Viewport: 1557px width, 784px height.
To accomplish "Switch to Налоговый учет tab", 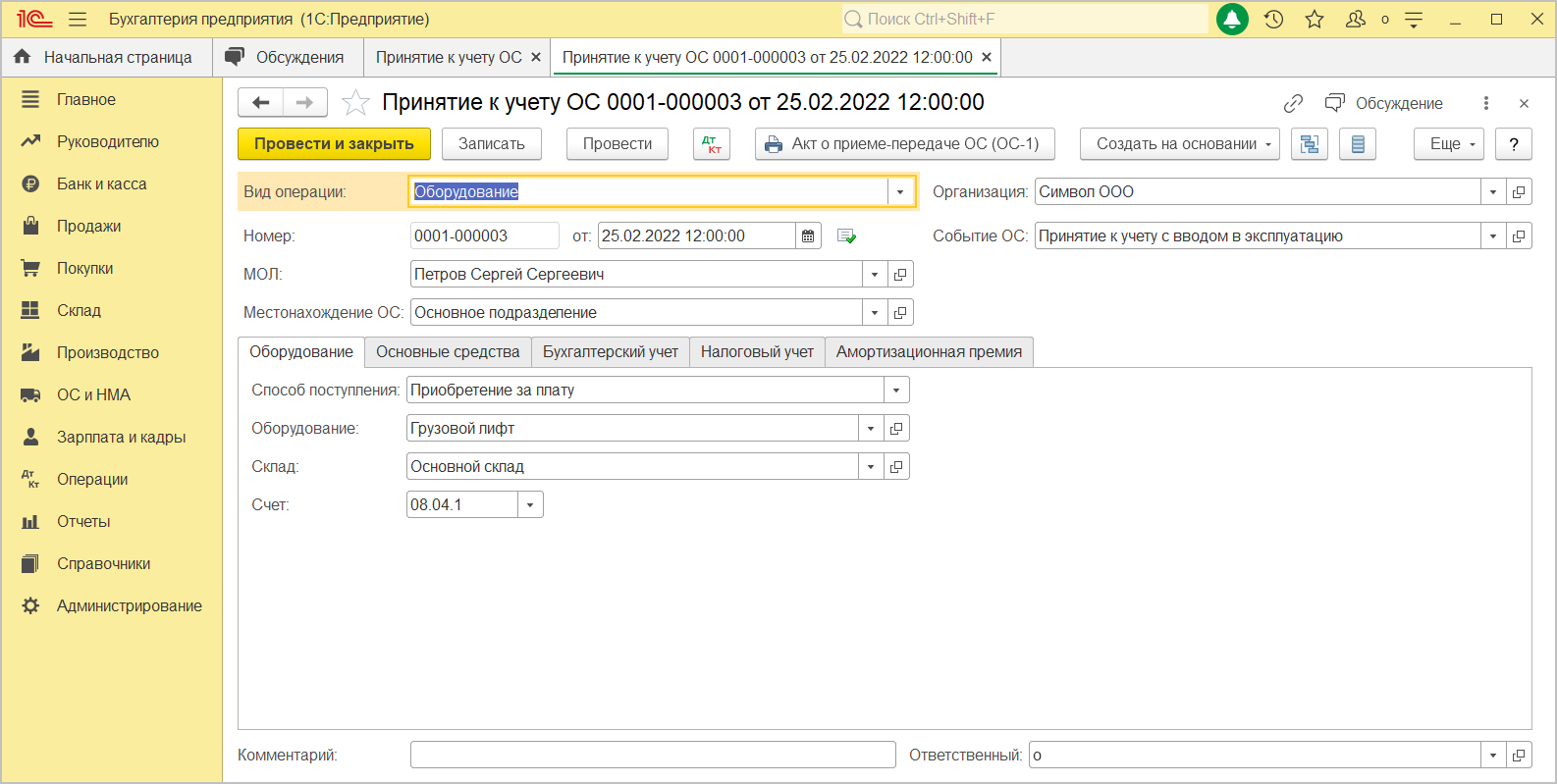I will click(x=757, y=351).
